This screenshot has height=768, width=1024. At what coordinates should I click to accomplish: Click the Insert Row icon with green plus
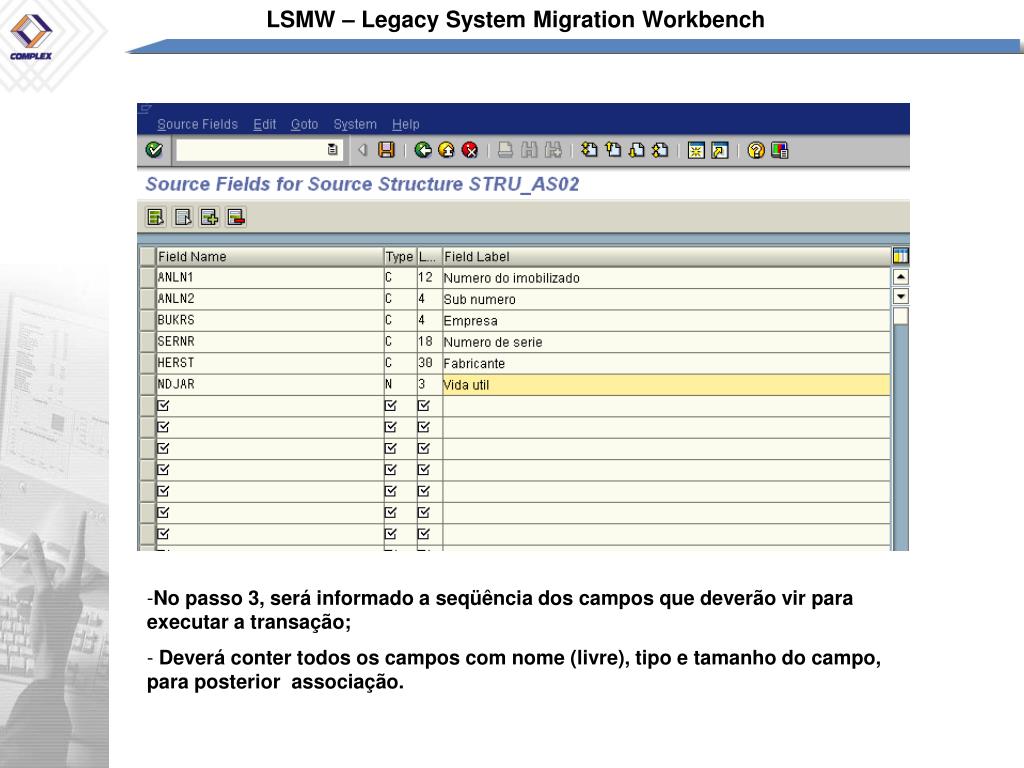pos(209,217)
